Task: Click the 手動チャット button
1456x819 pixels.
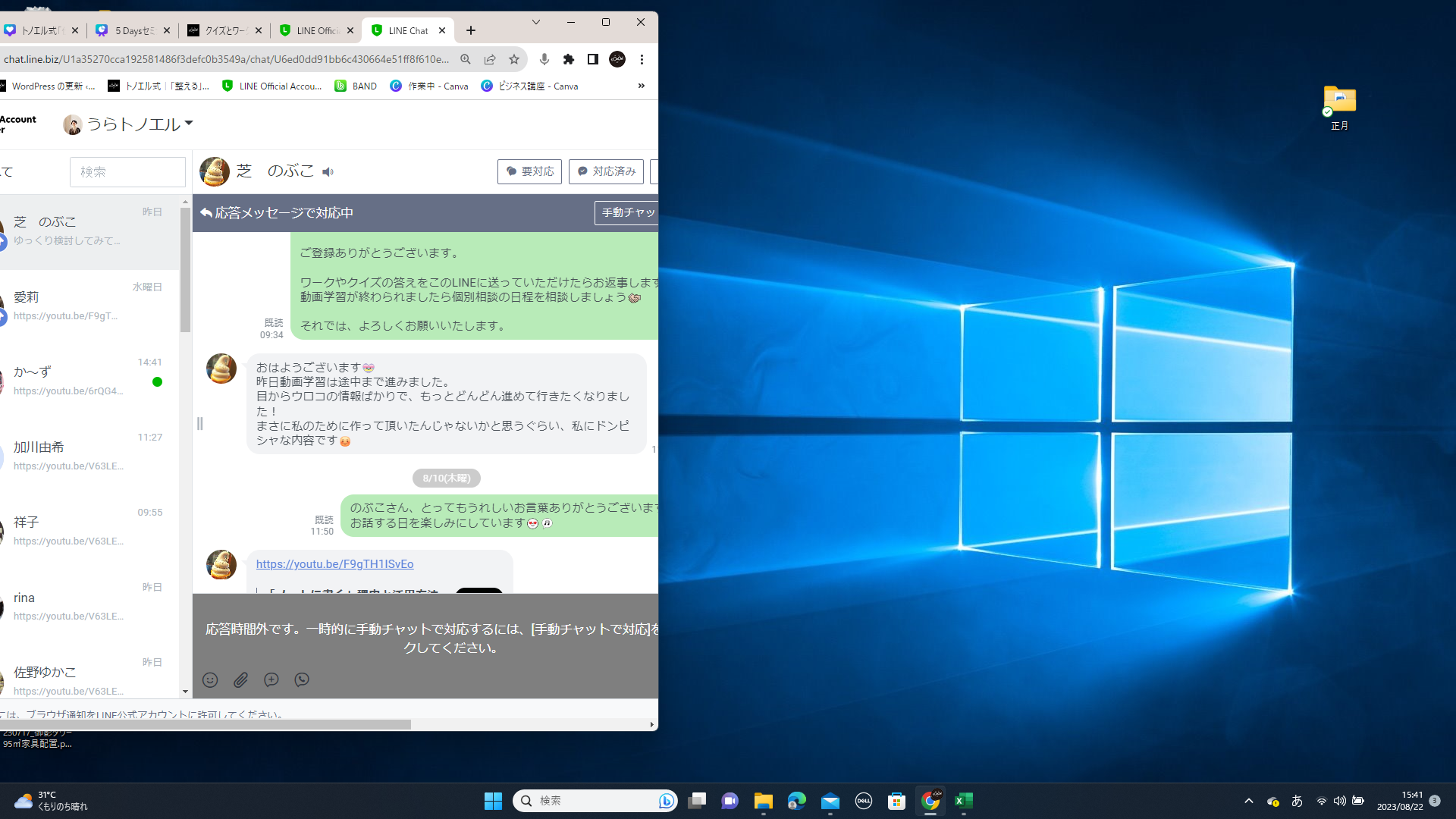Action: (x=626, y=212)
